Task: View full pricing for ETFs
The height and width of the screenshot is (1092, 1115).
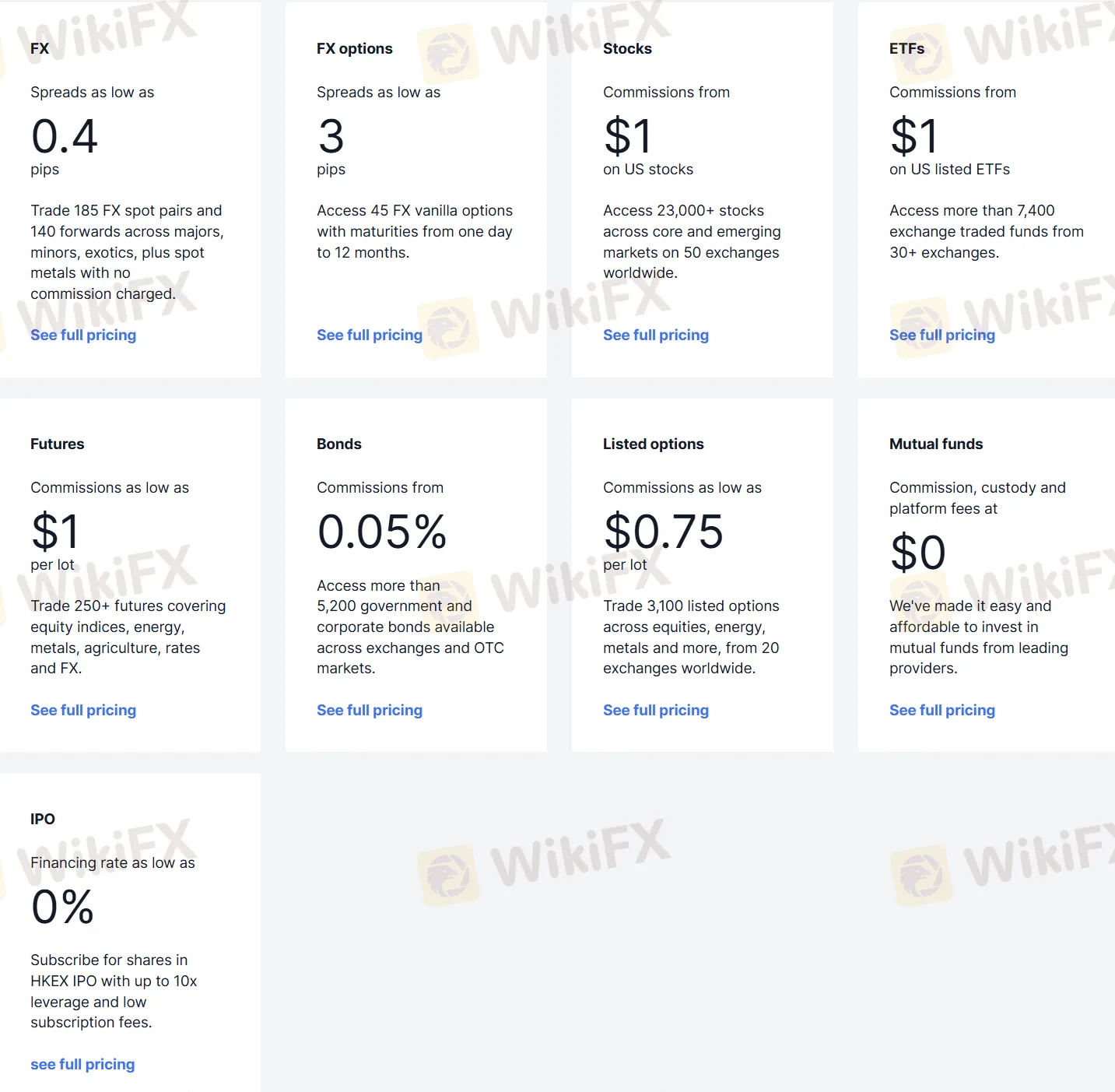Action: (942, 335)
